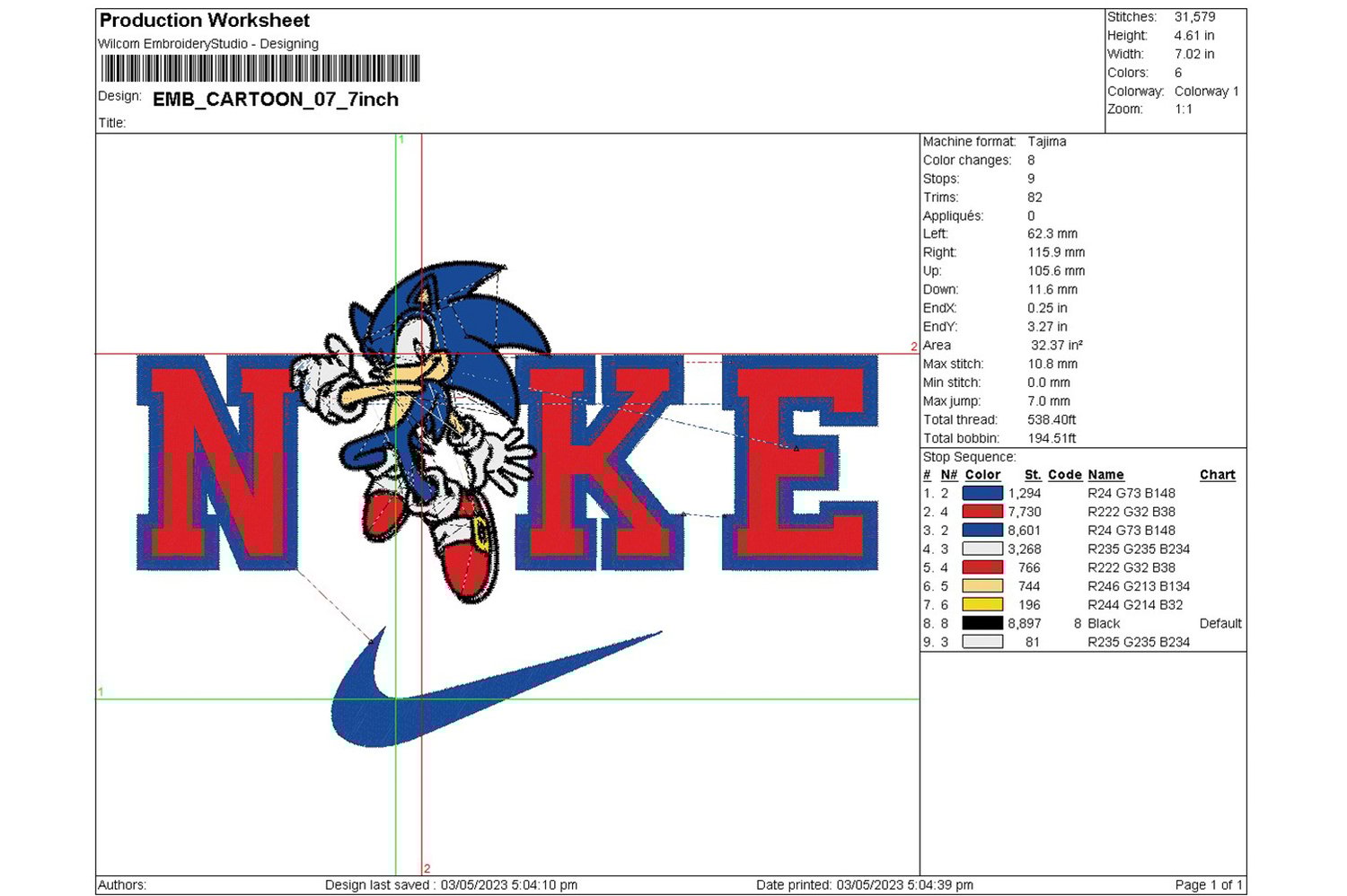Select the light gray swatch beside 3,268 stitches
The width and height of the screenshot is (1347, 896).
coord(982,549)
